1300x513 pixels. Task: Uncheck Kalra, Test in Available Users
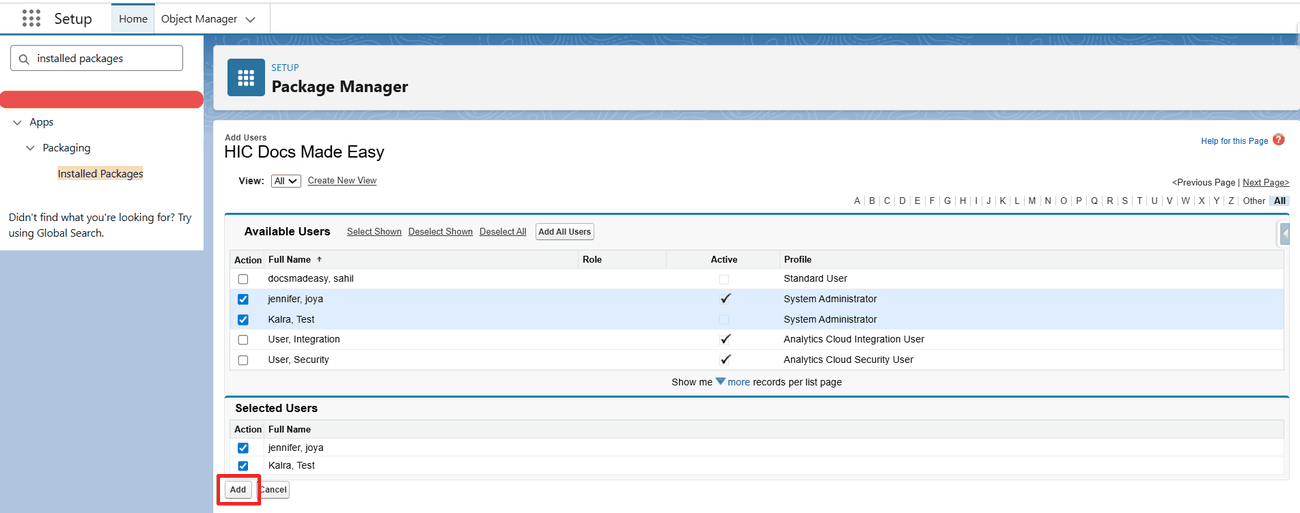[x=243, y=320]
